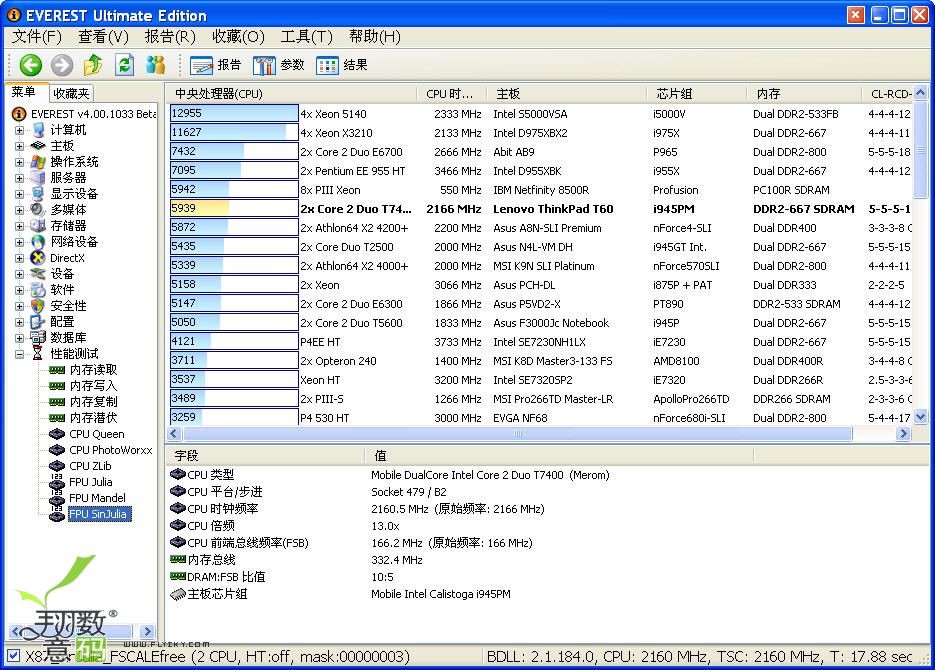This screenshot has height=670, width=935.
Task: Open the 参数 parameters toolbar button
Action: 278,65
